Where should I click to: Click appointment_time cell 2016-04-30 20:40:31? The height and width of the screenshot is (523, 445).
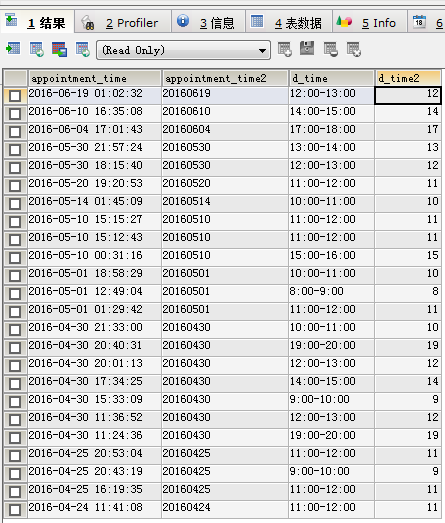coord(94,348)
